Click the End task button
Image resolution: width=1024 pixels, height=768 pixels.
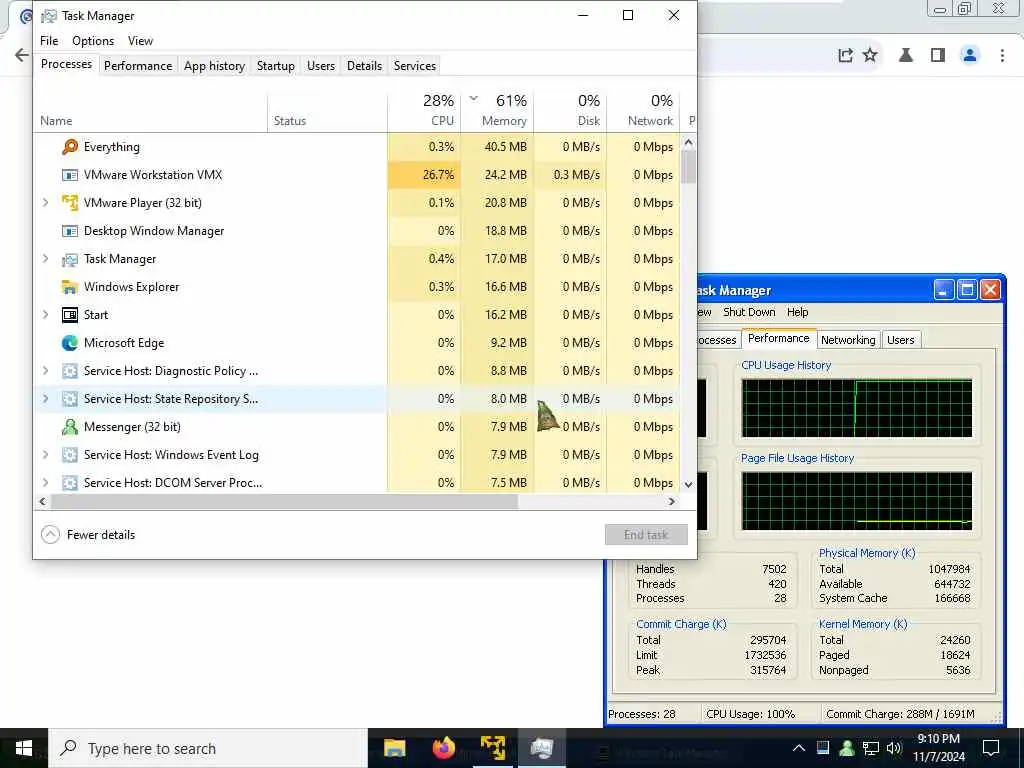(x=646, y=535)
